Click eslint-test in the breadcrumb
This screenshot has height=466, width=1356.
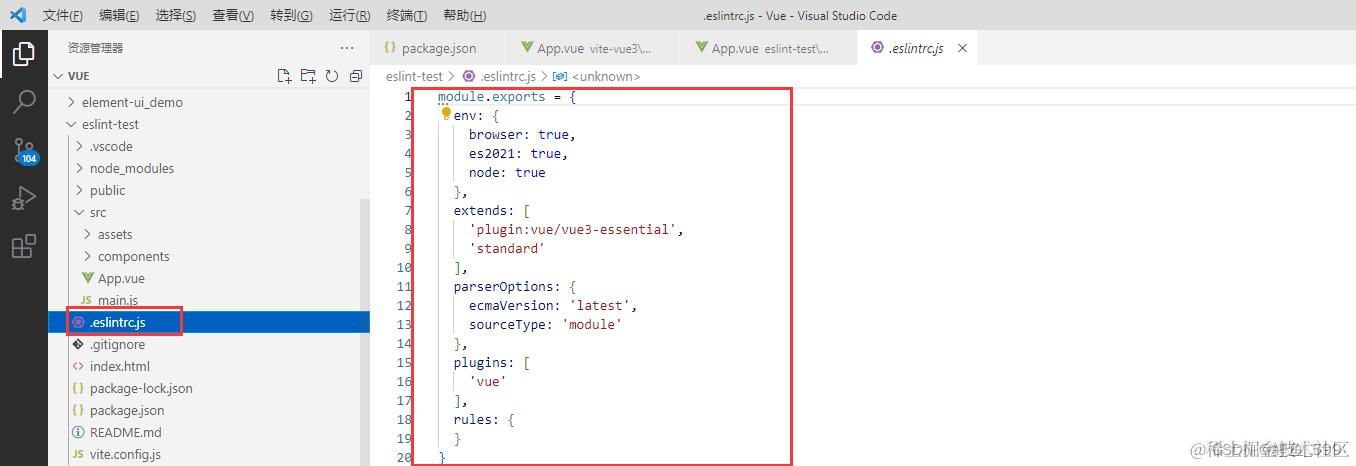click(x=414, y=76)
